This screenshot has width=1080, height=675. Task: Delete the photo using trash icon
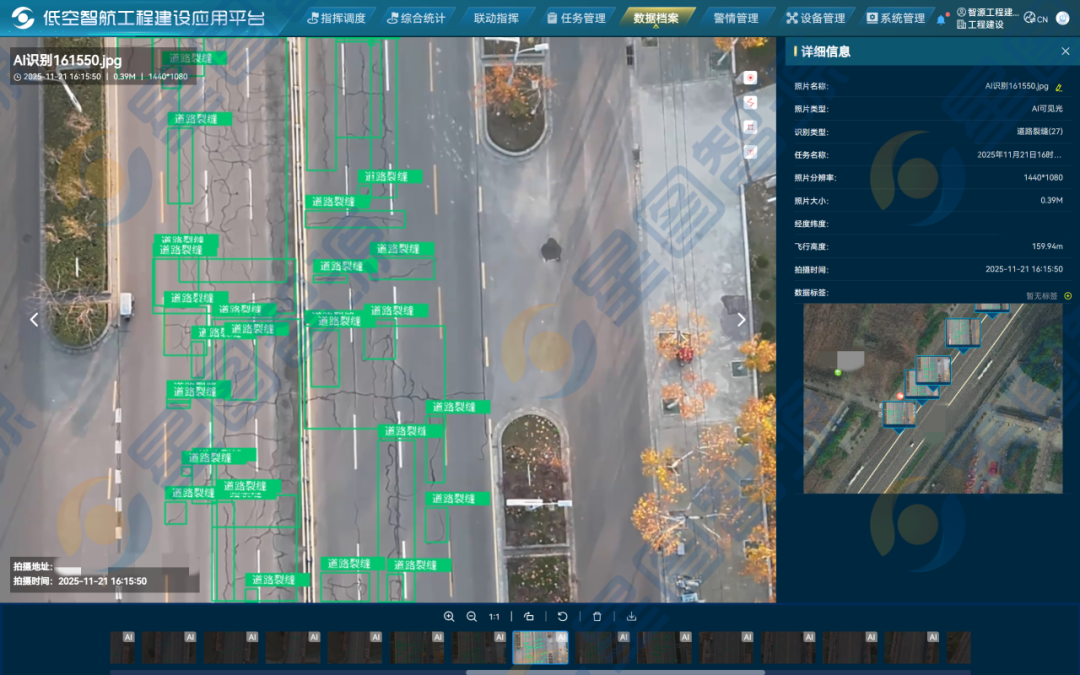point(597,617)
